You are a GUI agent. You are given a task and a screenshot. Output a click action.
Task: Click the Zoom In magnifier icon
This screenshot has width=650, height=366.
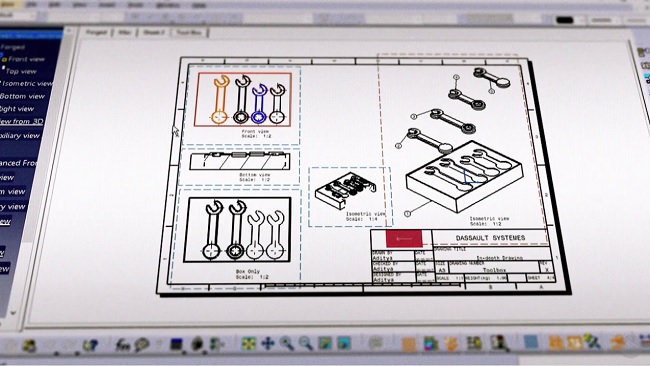pos(286,344)
